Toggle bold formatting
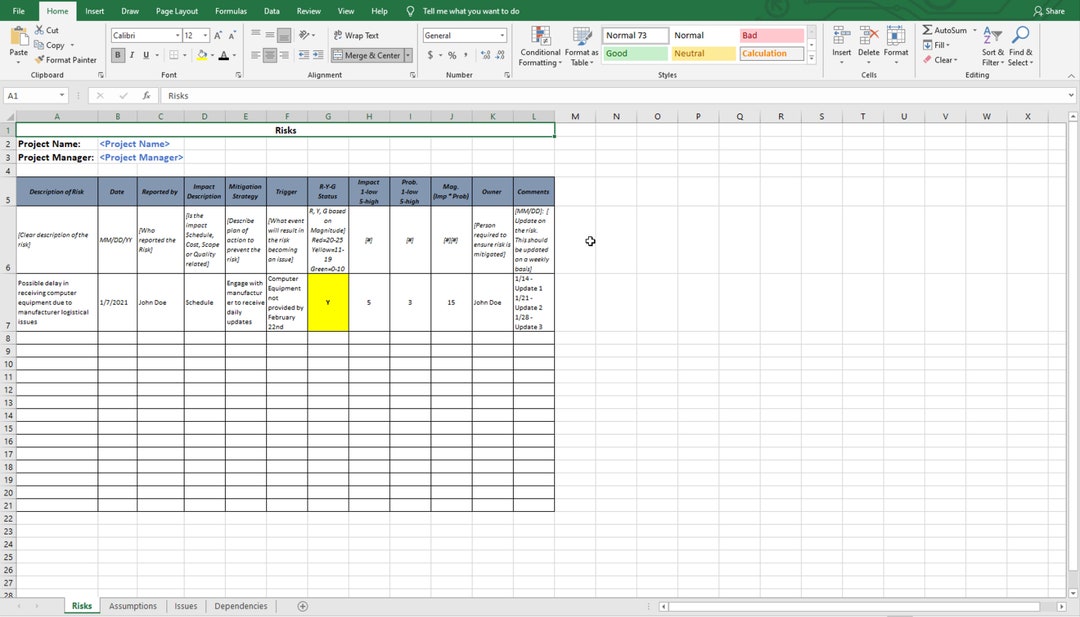 (118, 54)
